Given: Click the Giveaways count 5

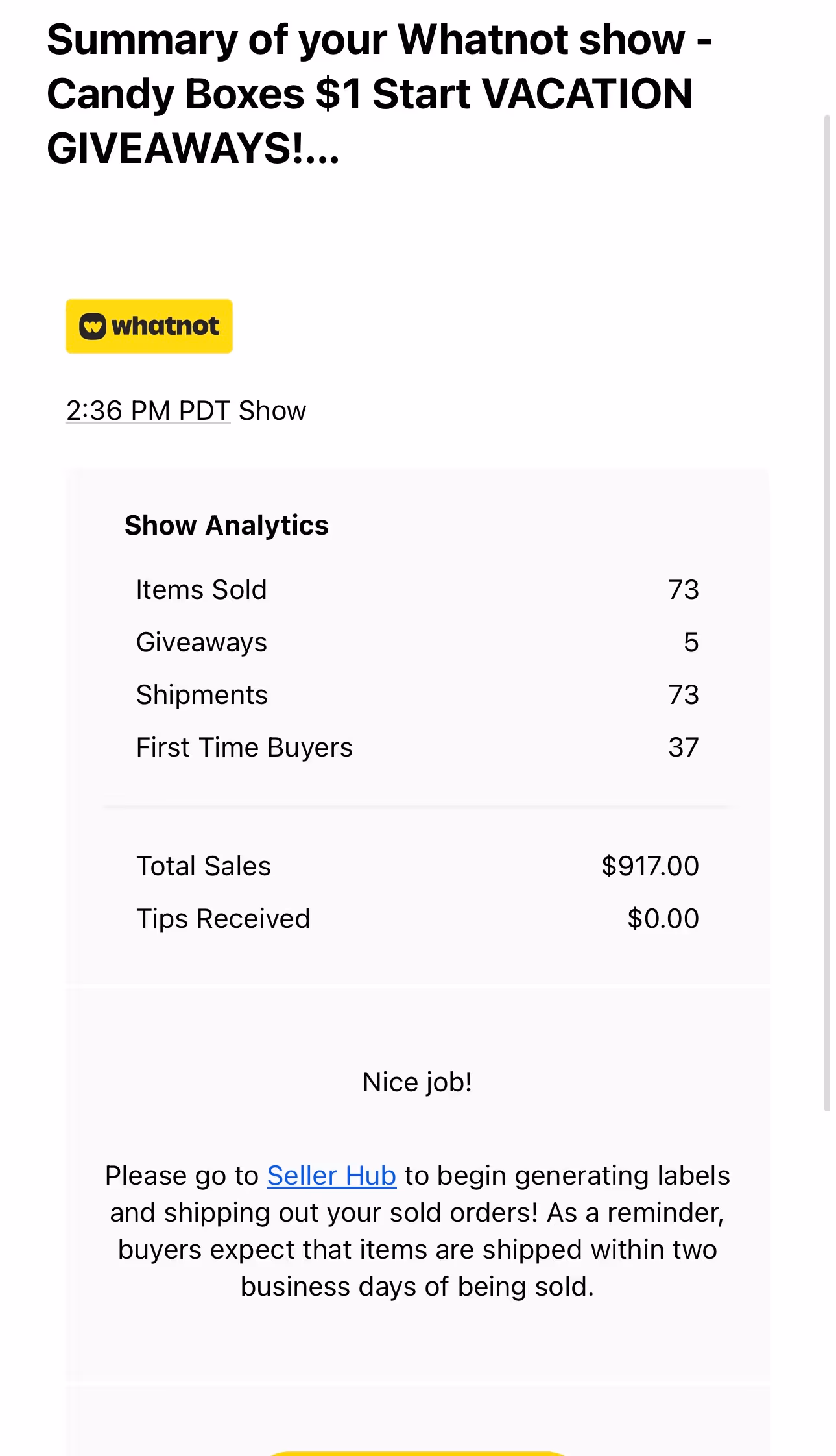Looking at the screenshot, I should pos(691,642).
